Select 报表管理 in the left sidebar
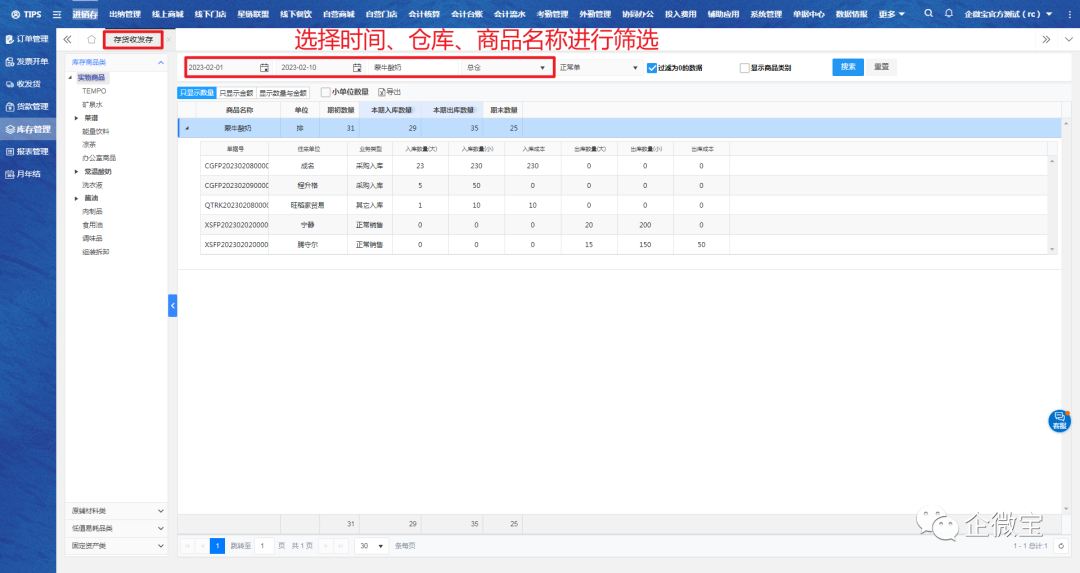The height and width of the screenshot is (573, 1080). click(28, 152)
